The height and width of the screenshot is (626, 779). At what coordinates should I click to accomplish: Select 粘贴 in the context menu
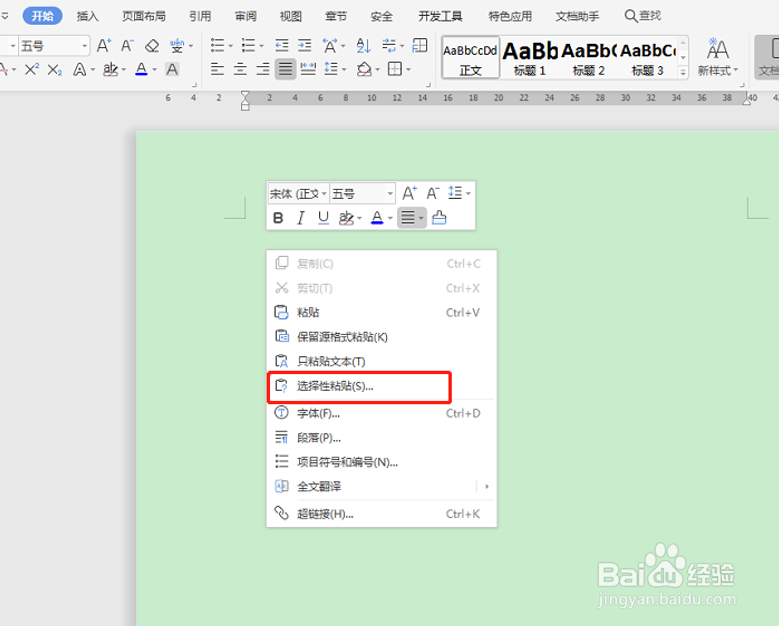(x=382, y=313)
